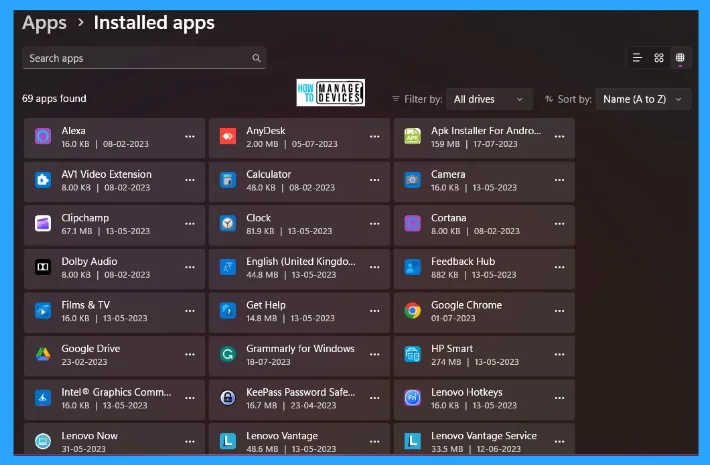Switch to list view layout
This screenshot has height=465, width=710.
pos(637,58)
